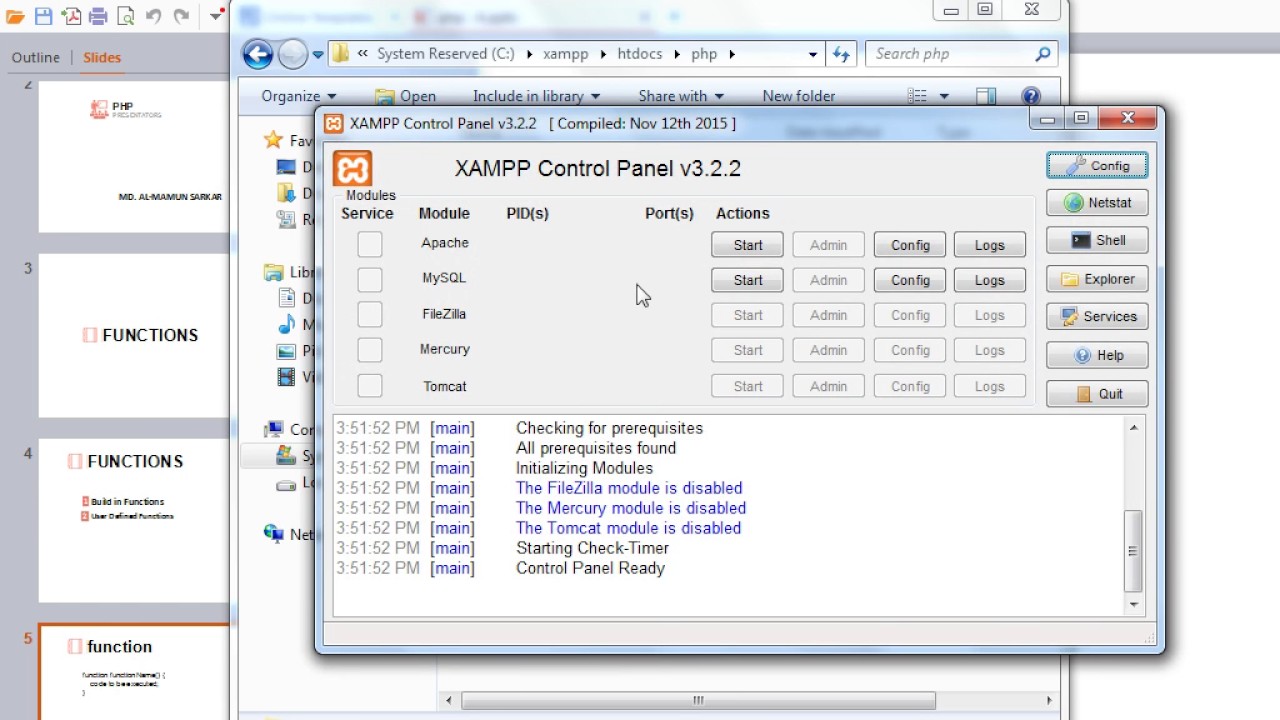Open XAMPP Help
The width and height of the screenshot is (1280, 720).
(x=1097, y=355)
